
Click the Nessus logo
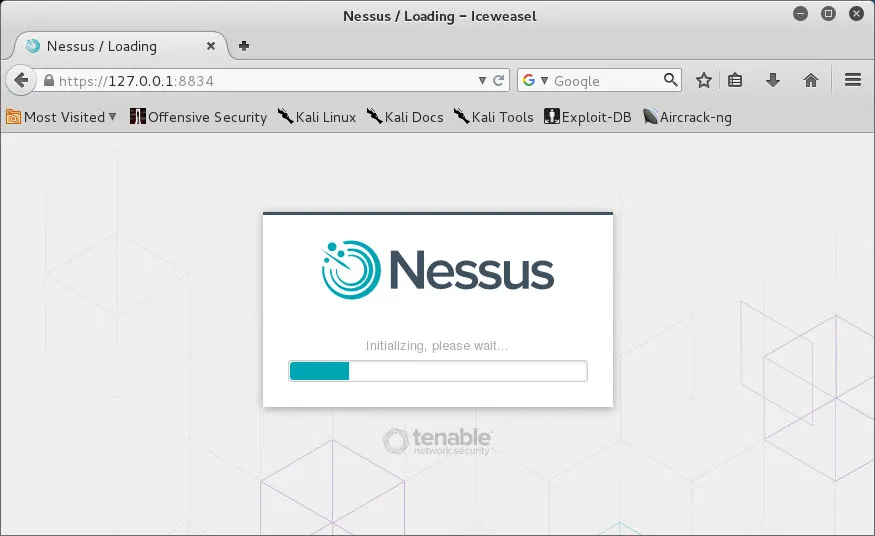(x=438, y=270)
